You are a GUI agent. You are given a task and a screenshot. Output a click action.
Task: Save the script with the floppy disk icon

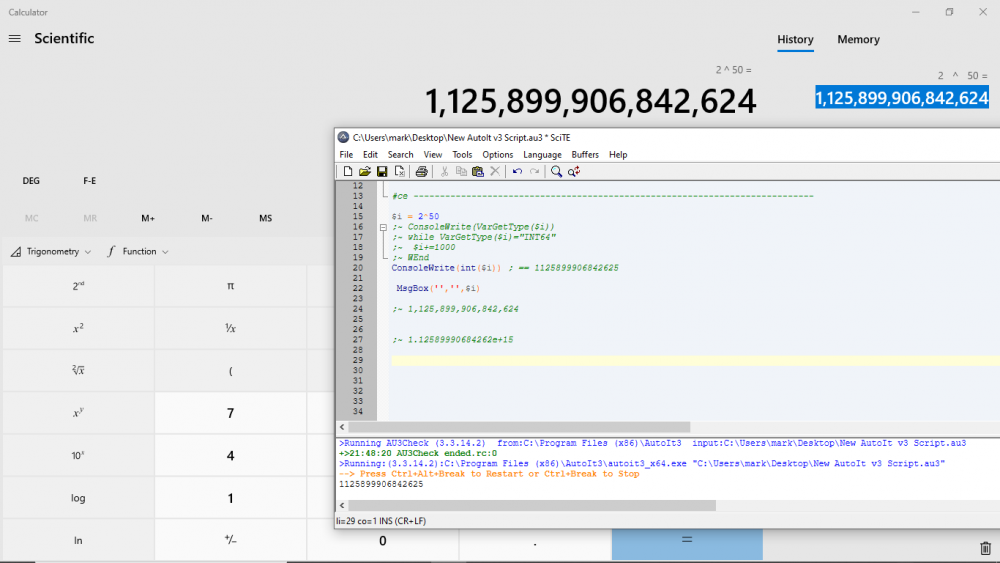point(382,172)
